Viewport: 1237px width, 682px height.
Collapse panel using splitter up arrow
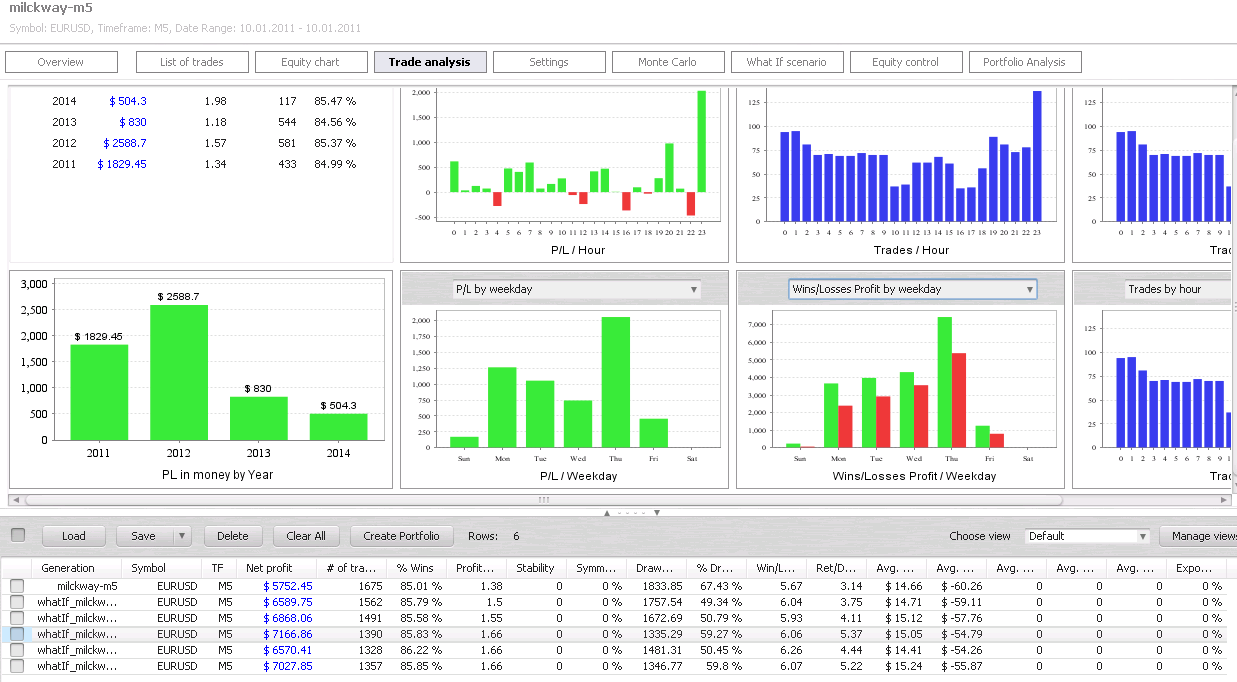pos(606,512)
